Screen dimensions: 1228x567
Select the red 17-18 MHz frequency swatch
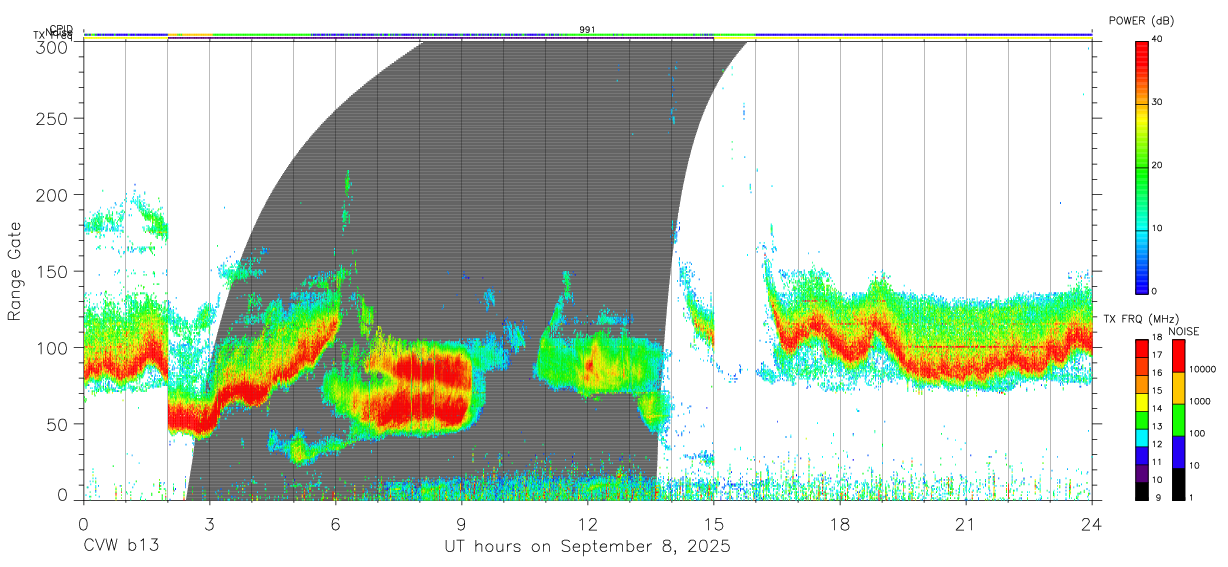1142,348
